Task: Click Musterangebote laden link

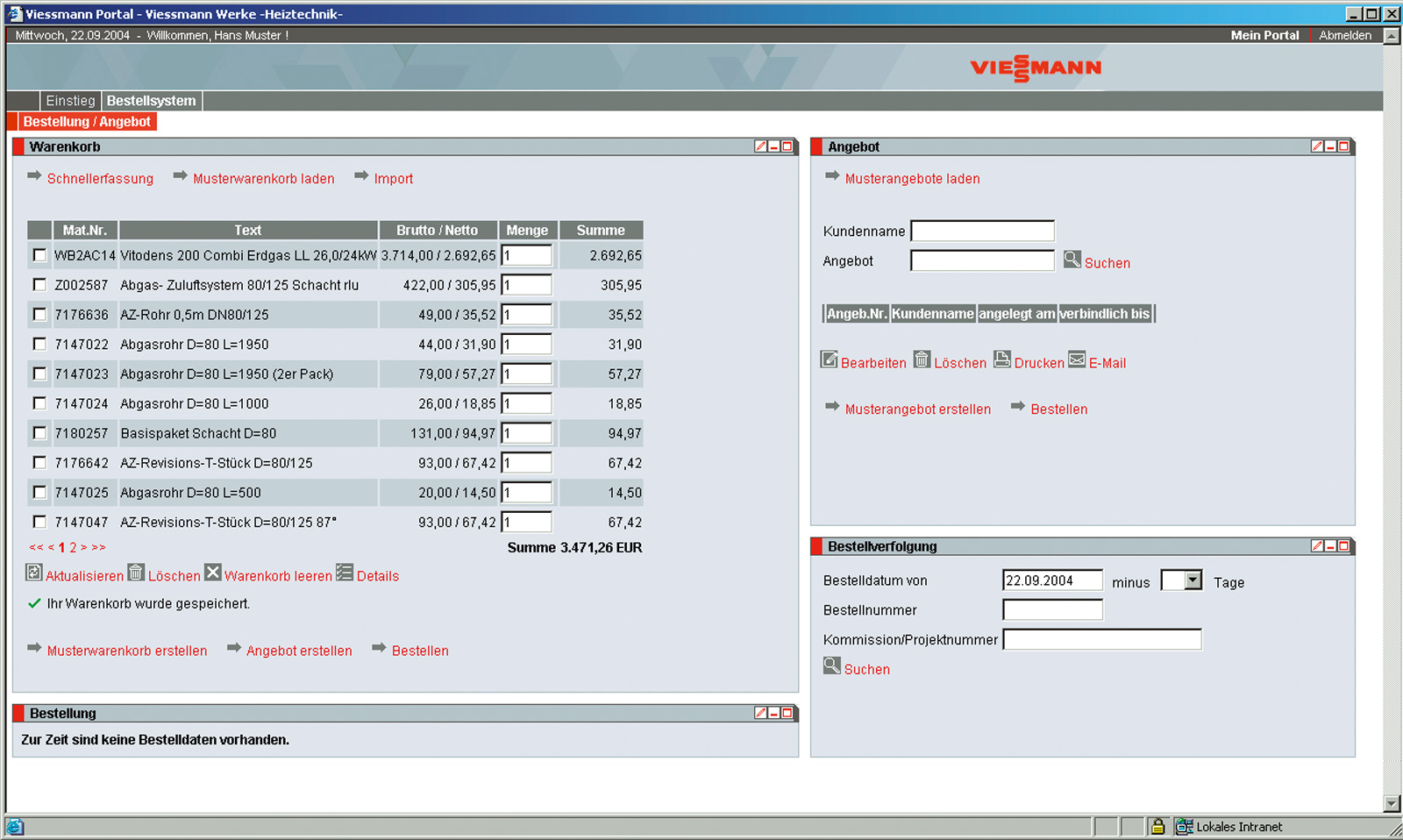Action: coord(912,179)
